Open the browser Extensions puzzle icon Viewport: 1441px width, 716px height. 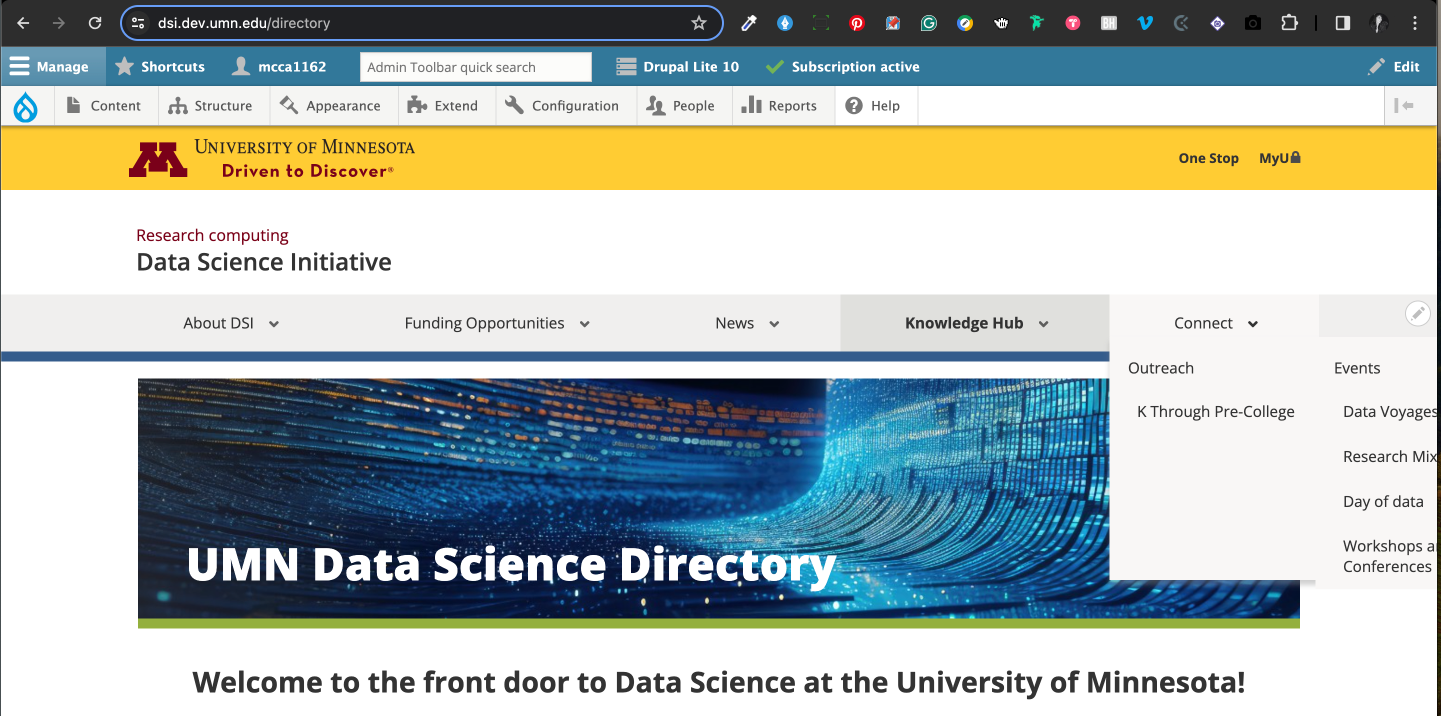pyautogui.click(x=1289, y=23)
